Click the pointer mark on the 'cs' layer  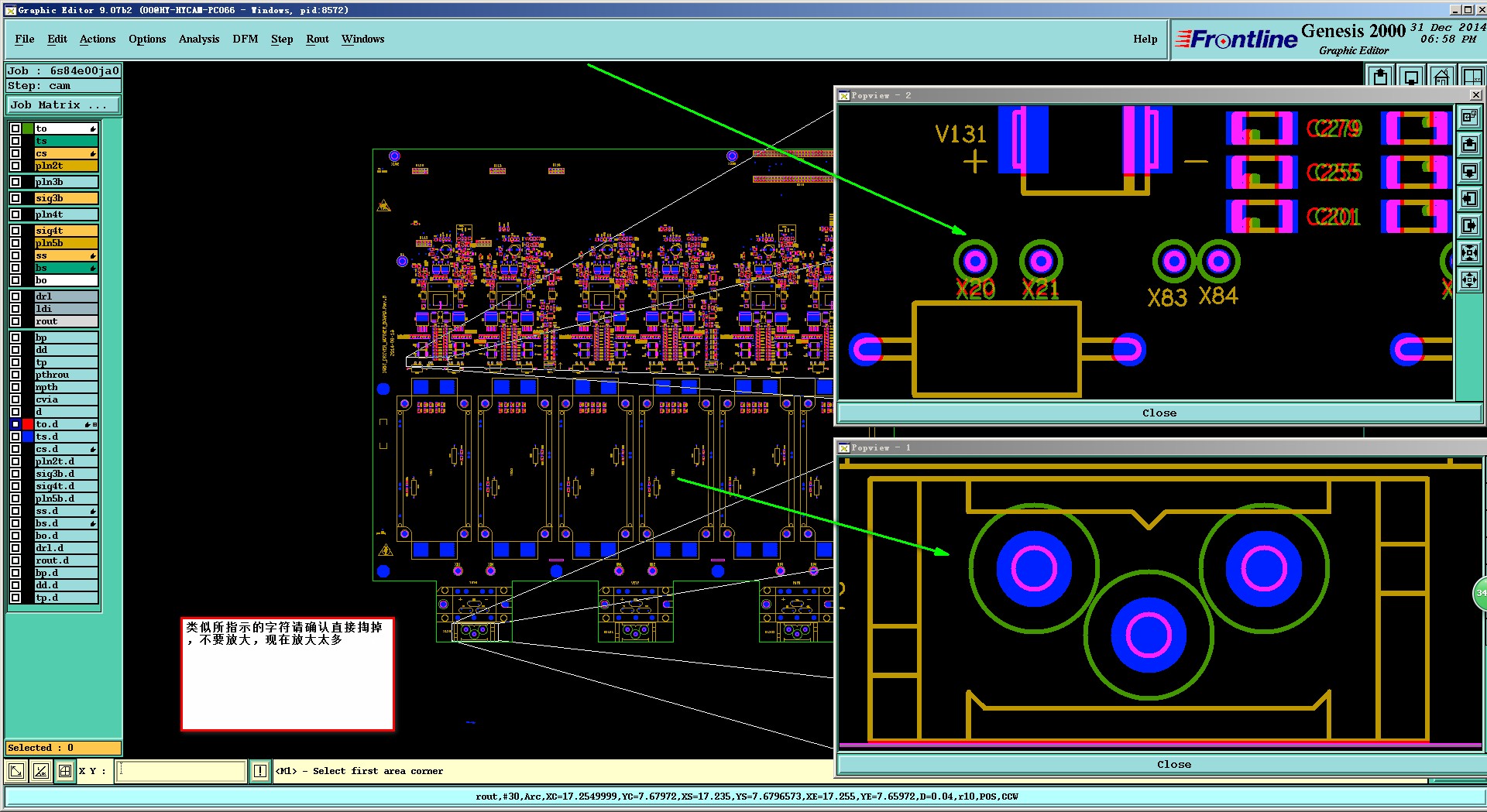(x=93, y=153)
